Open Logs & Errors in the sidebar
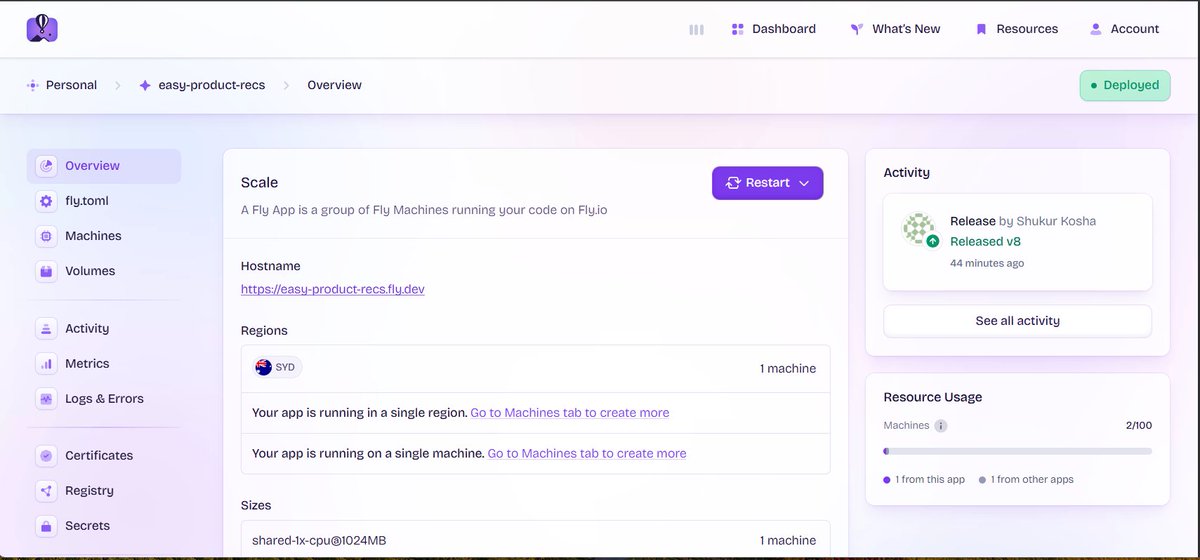Image resolution: width=1200 pixels, height=560 pixels. (104, 398)
